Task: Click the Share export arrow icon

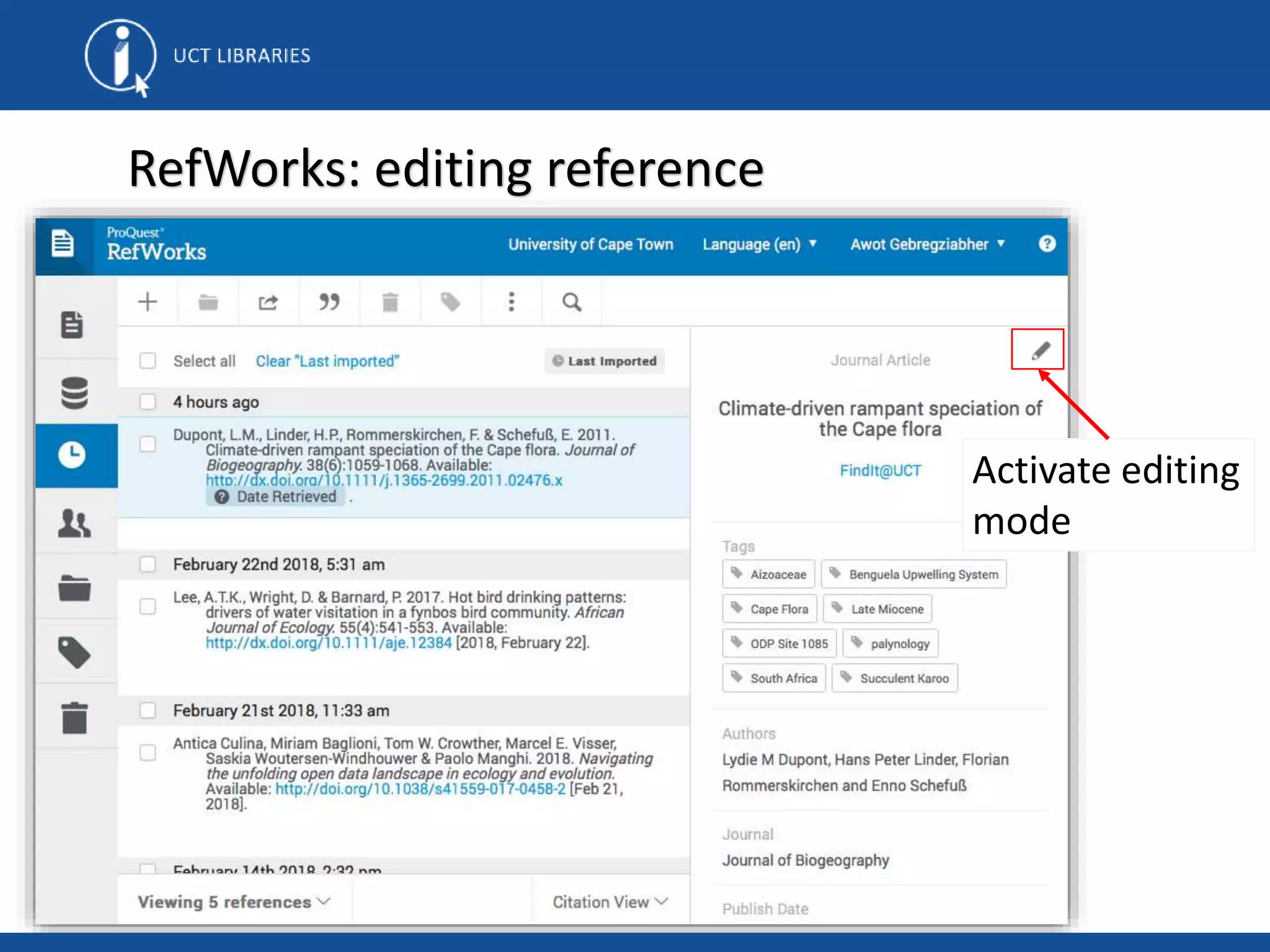Action: click(268, 302)
